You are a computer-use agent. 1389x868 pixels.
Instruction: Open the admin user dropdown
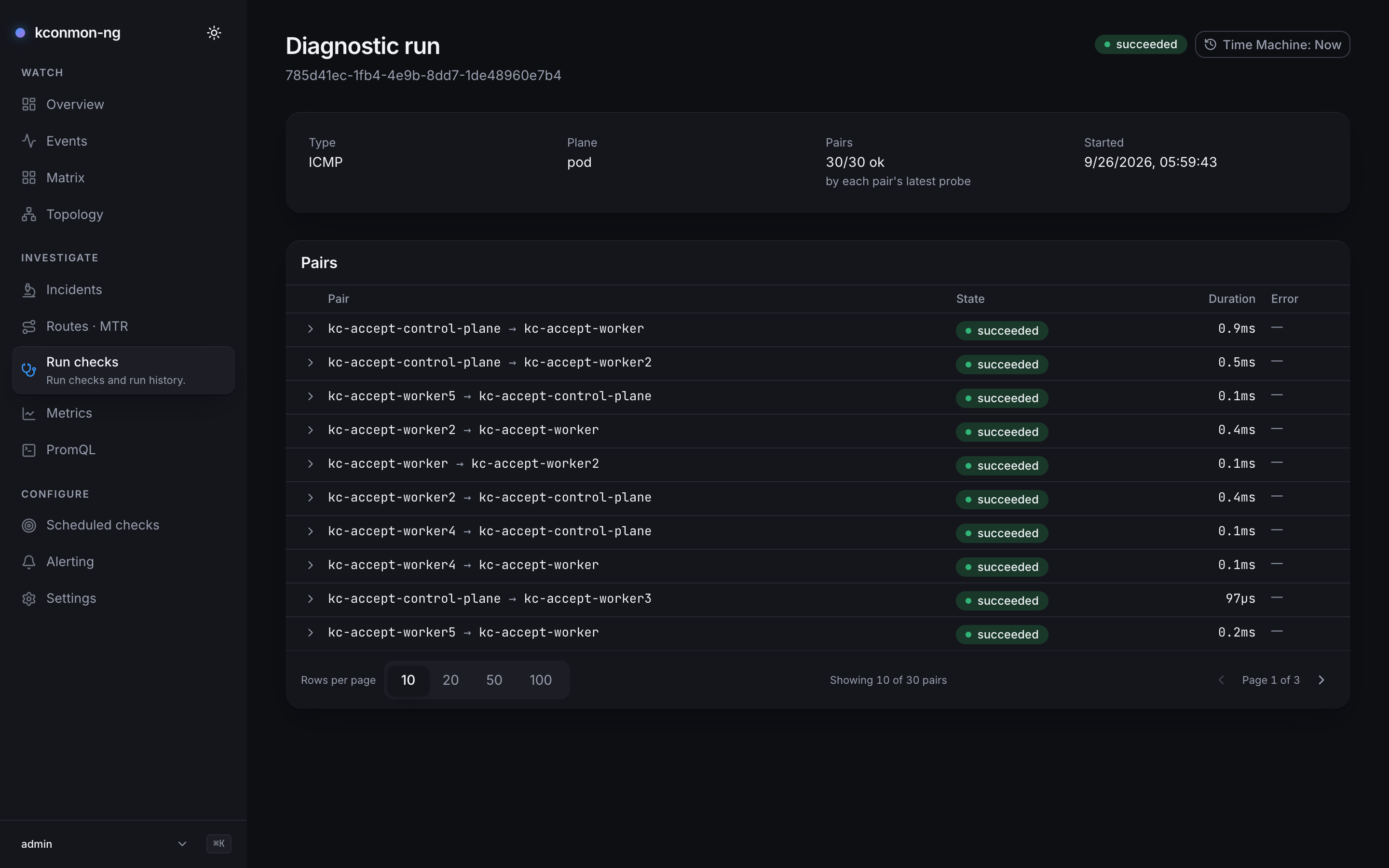[105, 844]
